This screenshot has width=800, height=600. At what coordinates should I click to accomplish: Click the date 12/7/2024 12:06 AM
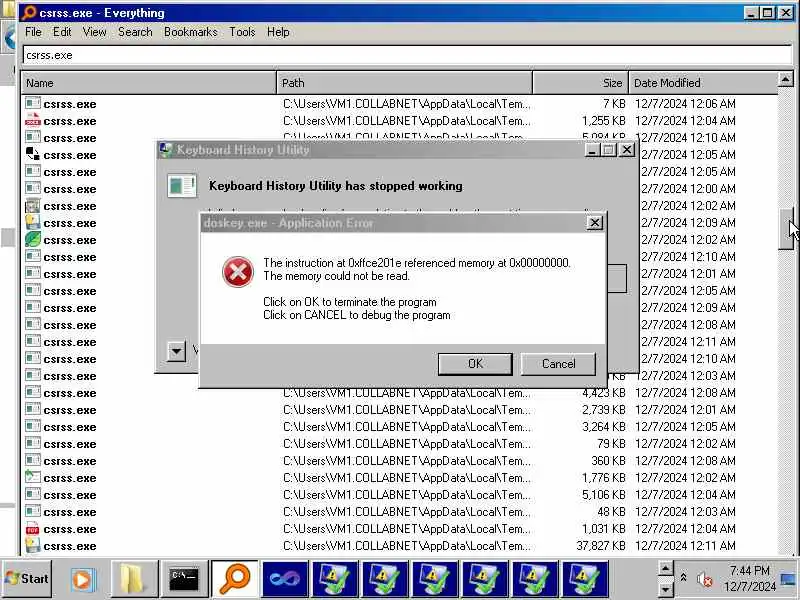[x=685, y=104]
